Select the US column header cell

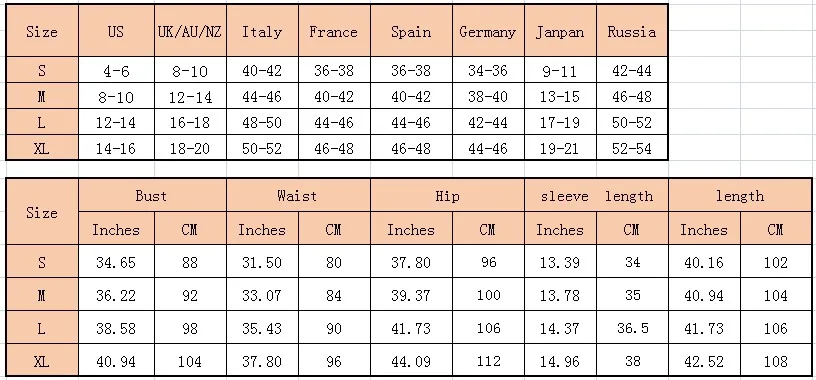pos(116,31)
